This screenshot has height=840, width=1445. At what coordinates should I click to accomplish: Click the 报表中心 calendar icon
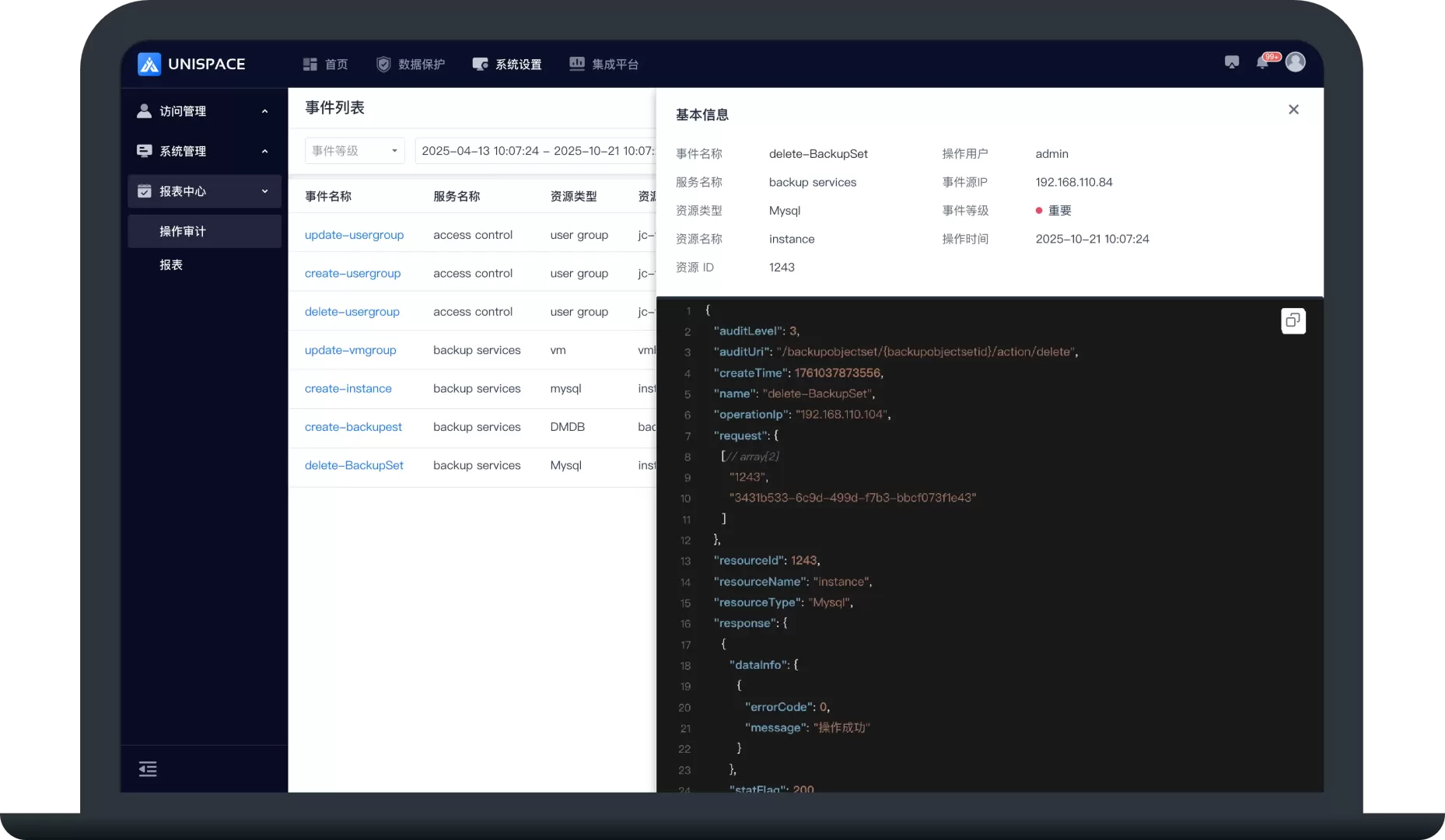point(144,191)
